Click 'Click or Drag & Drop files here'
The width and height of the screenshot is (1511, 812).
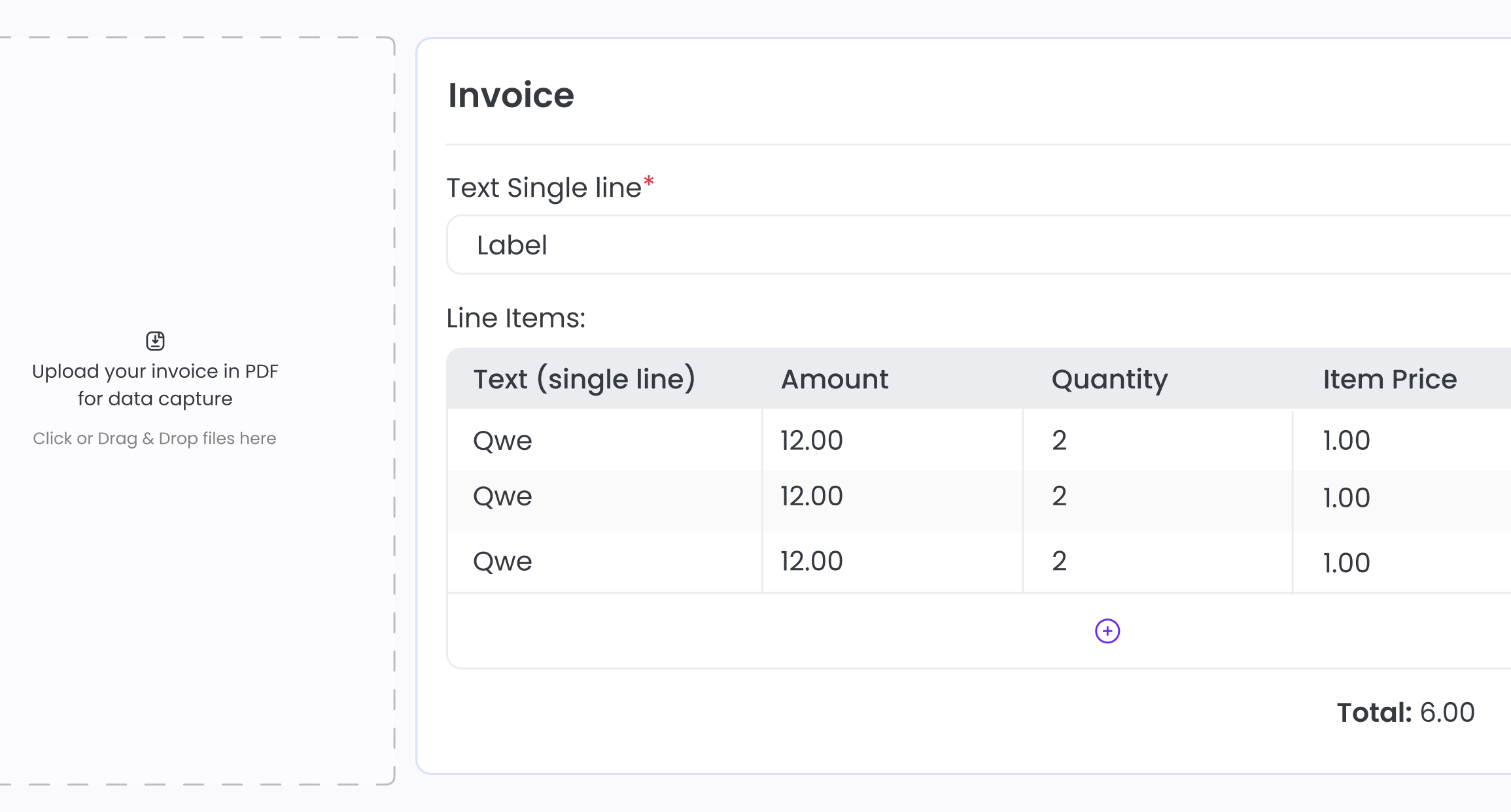coord(154,438)
